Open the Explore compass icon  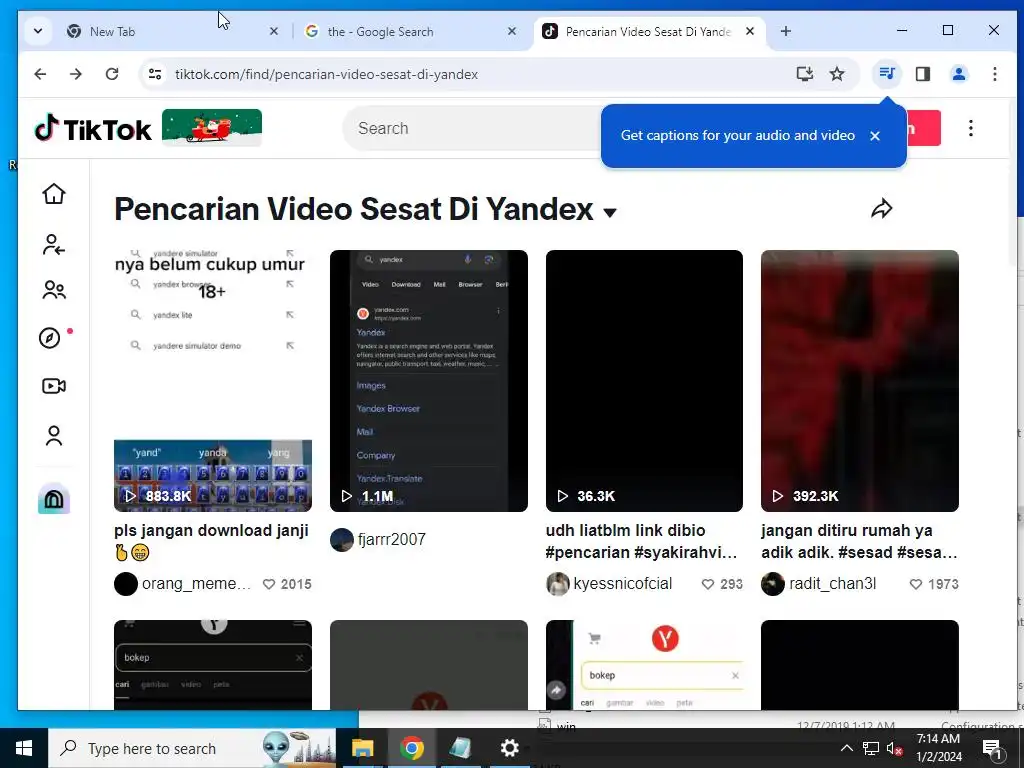coord(50,338)
